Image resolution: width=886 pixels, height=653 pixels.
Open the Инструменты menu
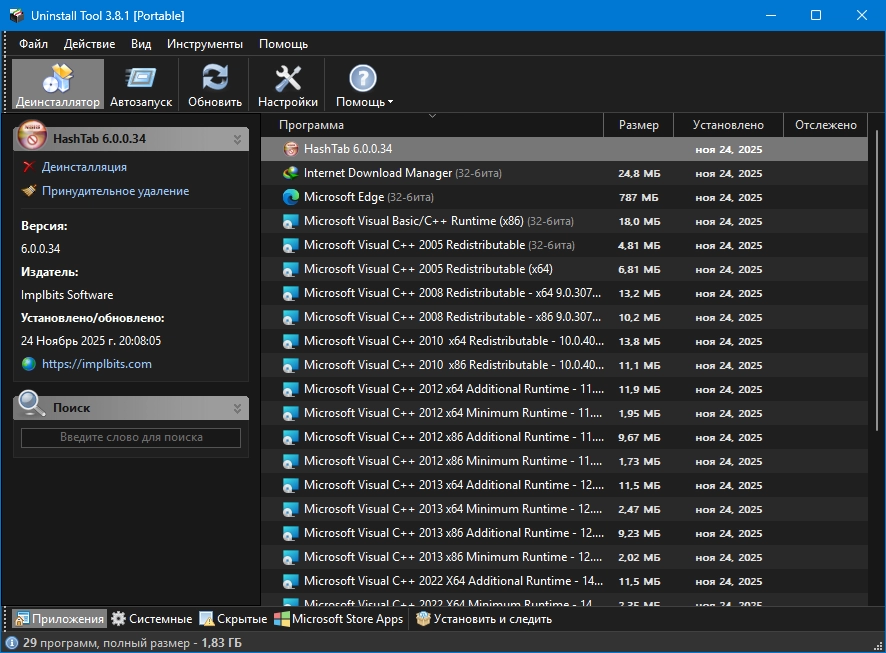[x=205, y=44]
